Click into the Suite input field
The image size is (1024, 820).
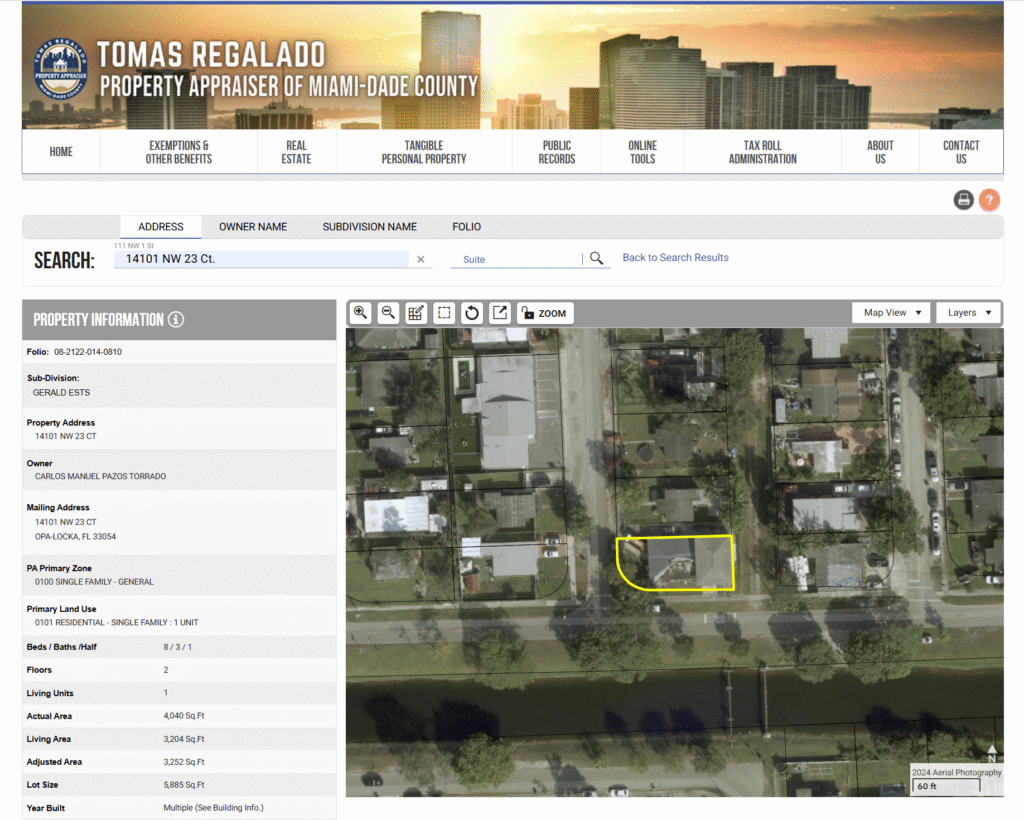coord(515,259)
